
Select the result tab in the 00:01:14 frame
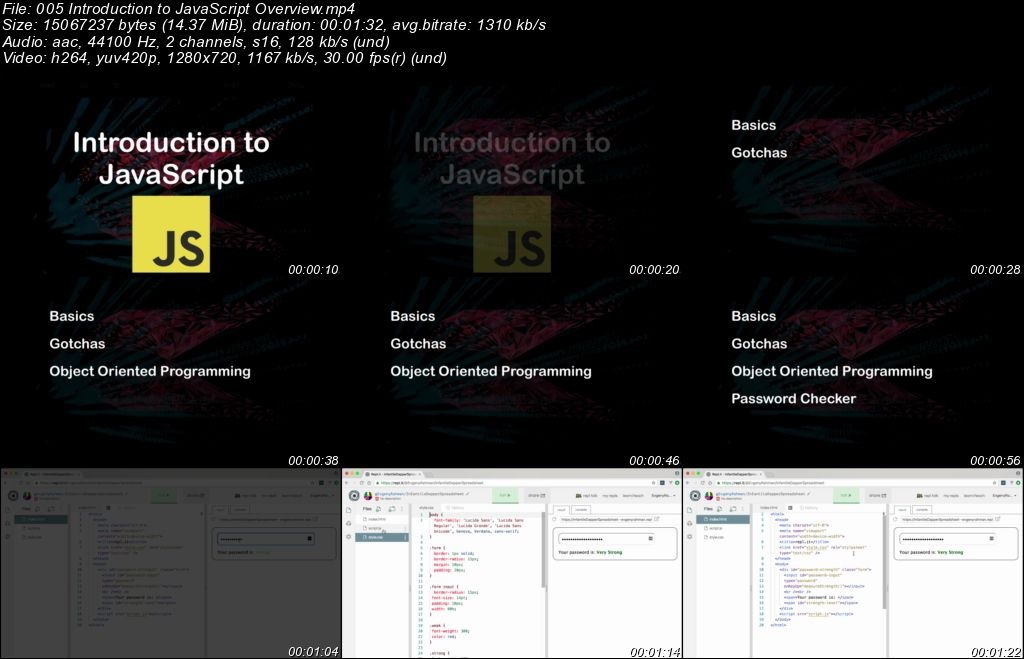[562, 509]
